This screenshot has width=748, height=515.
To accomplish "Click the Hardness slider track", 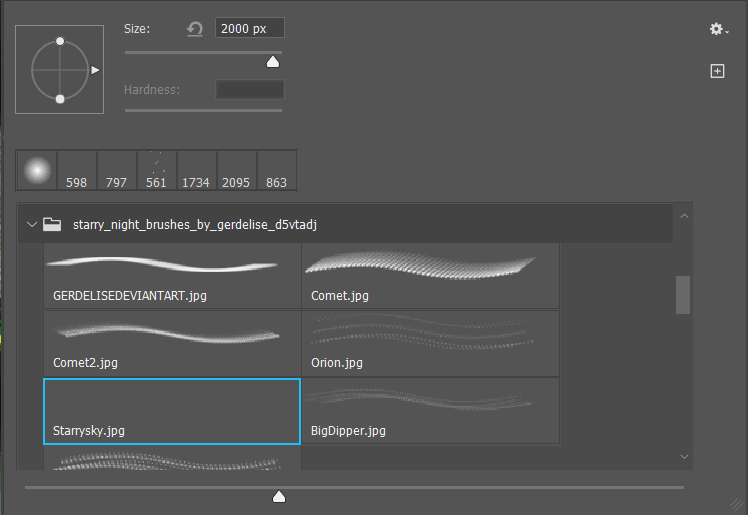I will 203,111.
